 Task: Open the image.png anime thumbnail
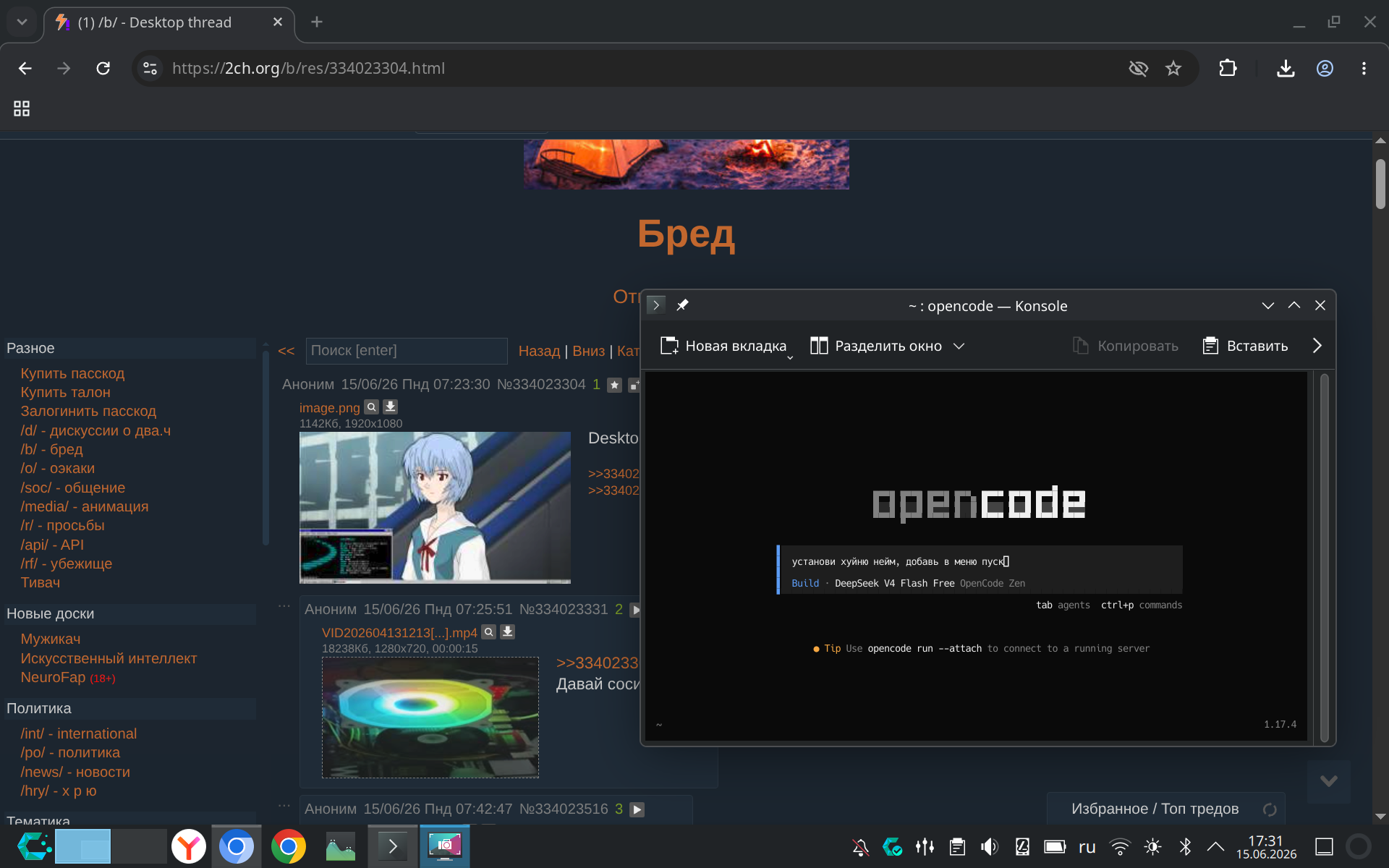coord(435,508)
